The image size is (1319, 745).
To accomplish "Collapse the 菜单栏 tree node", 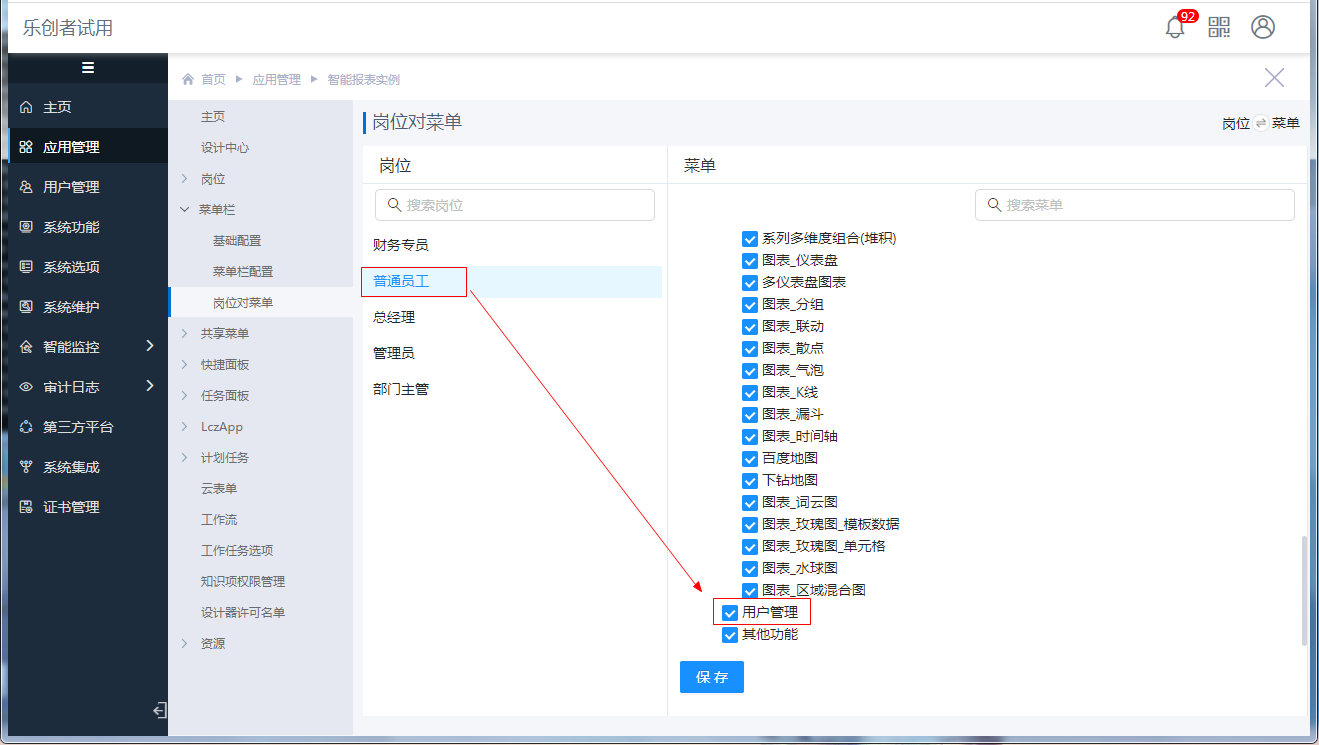I will tap(184, 210).
